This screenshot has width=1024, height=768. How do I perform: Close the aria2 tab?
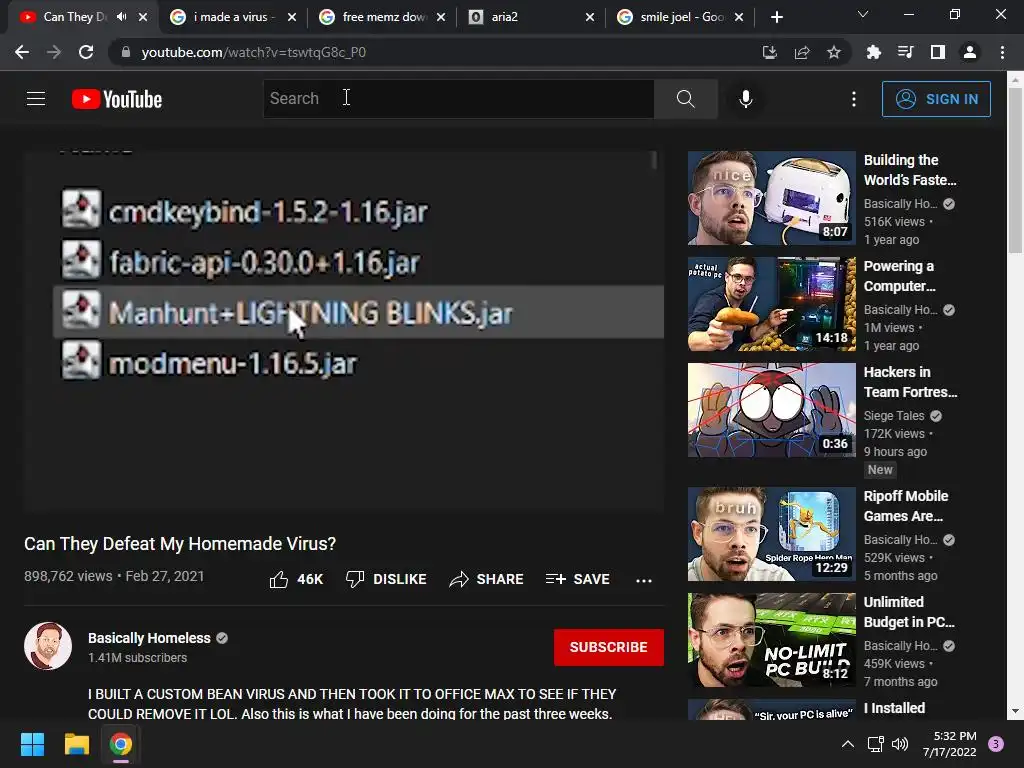pyautogui.click(x=590, y=17)
